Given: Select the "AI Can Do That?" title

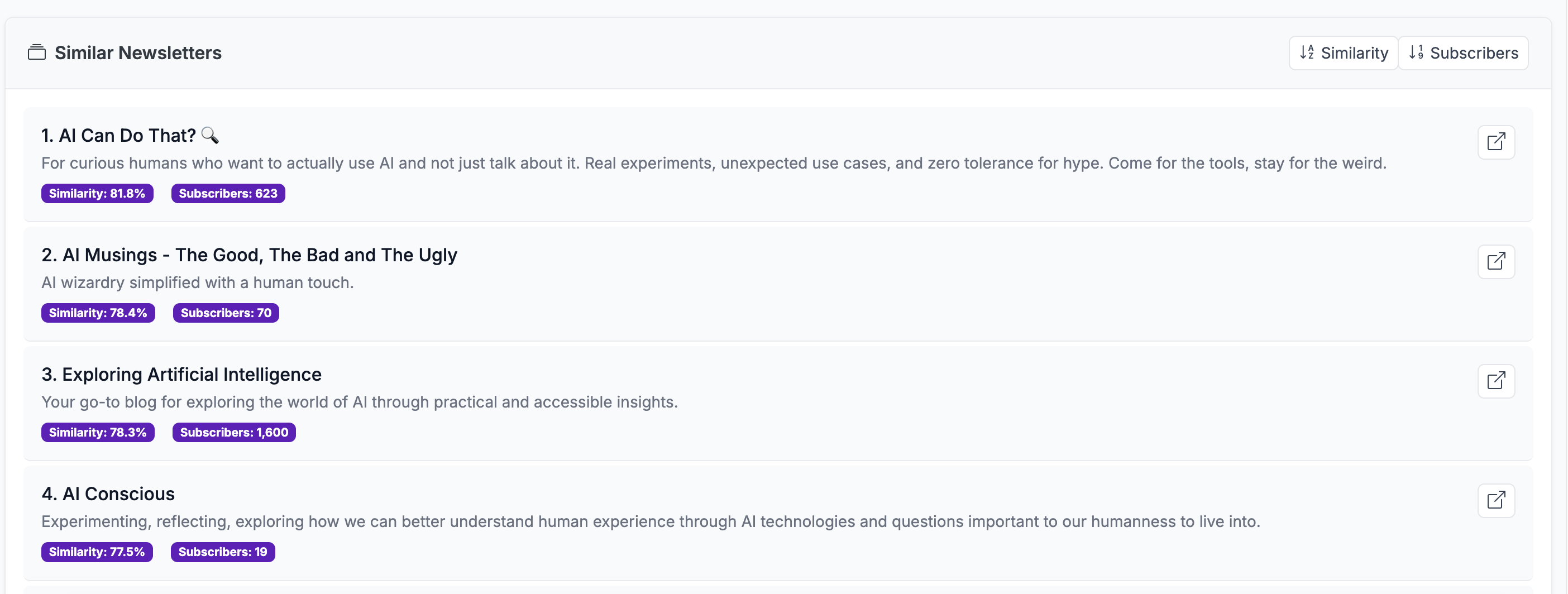Looking at the screenshot, I should coord(119,135).
